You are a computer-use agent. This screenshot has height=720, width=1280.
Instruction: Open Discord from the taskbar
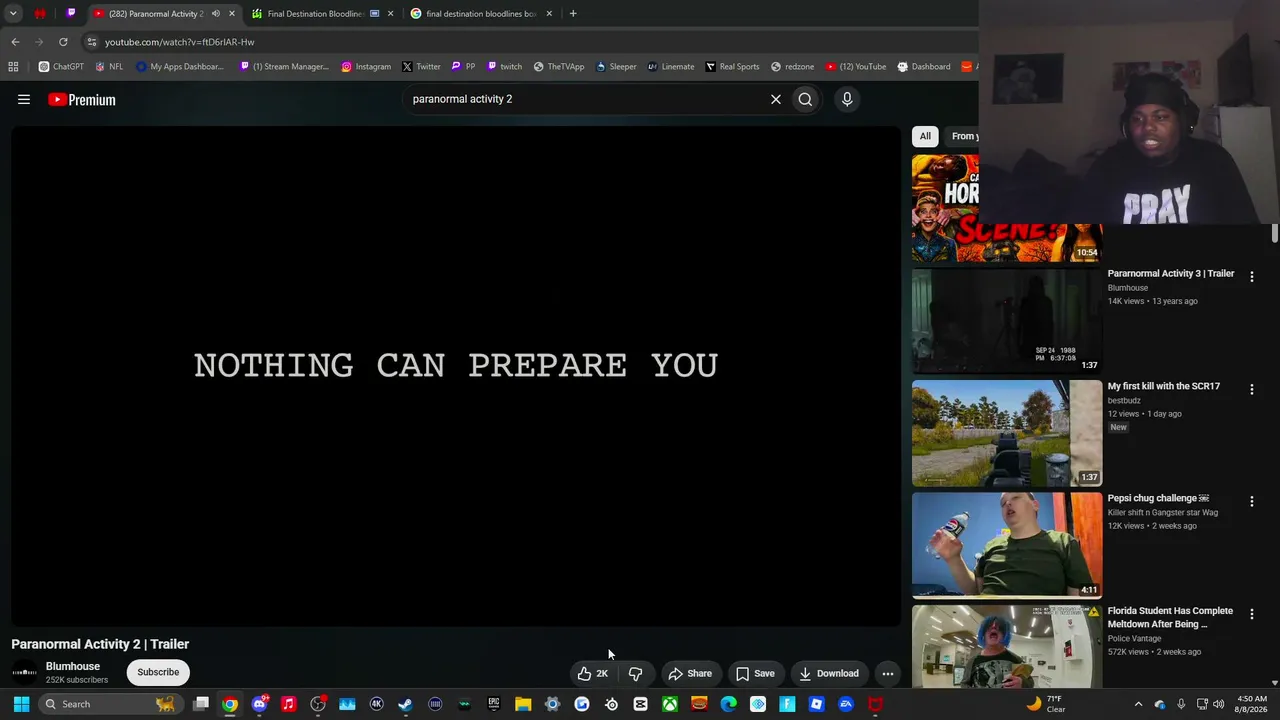(260, 704)
